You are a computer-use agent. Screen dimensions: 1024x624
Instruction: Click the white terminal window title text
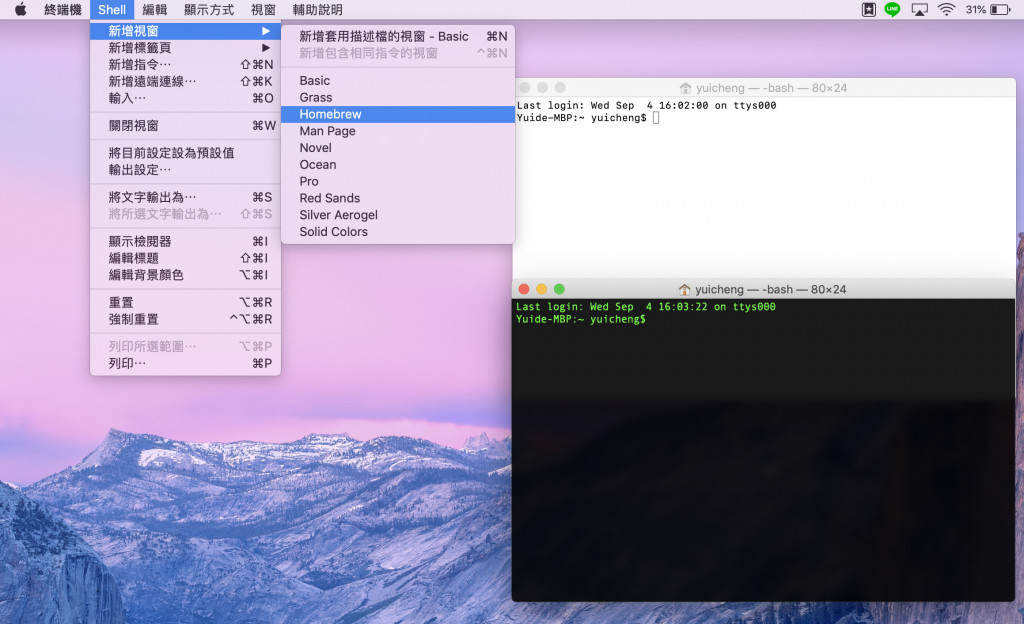coord(771,87)
